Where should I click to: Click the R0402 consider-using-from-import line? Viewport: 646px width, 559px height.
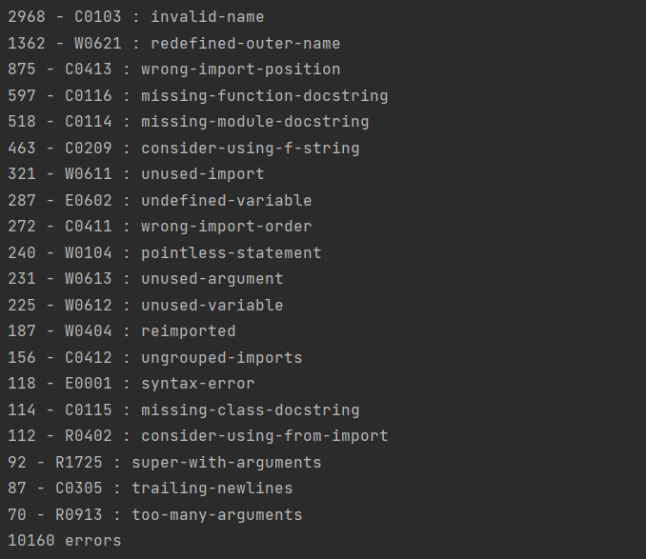point(197,436)
